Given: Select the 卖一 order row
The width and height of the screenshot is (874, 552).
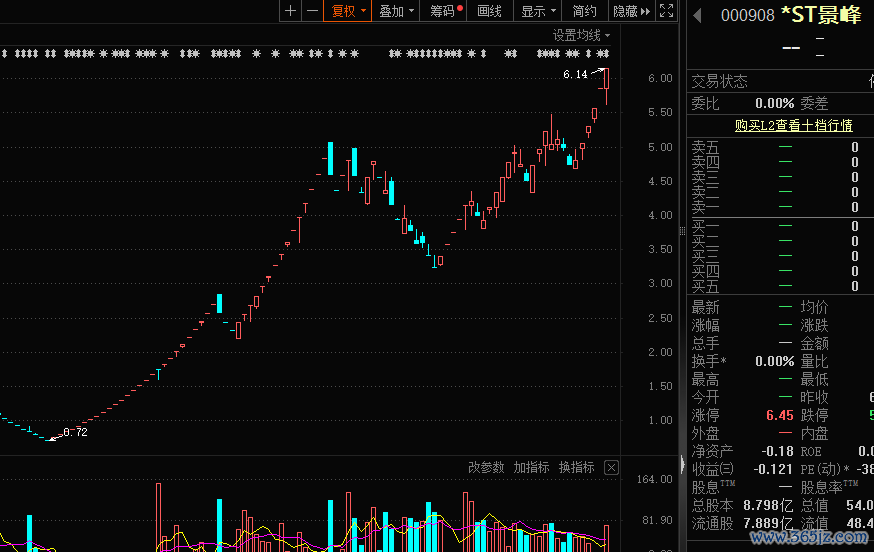Looking at the screenshot, I should click(780, 207).
